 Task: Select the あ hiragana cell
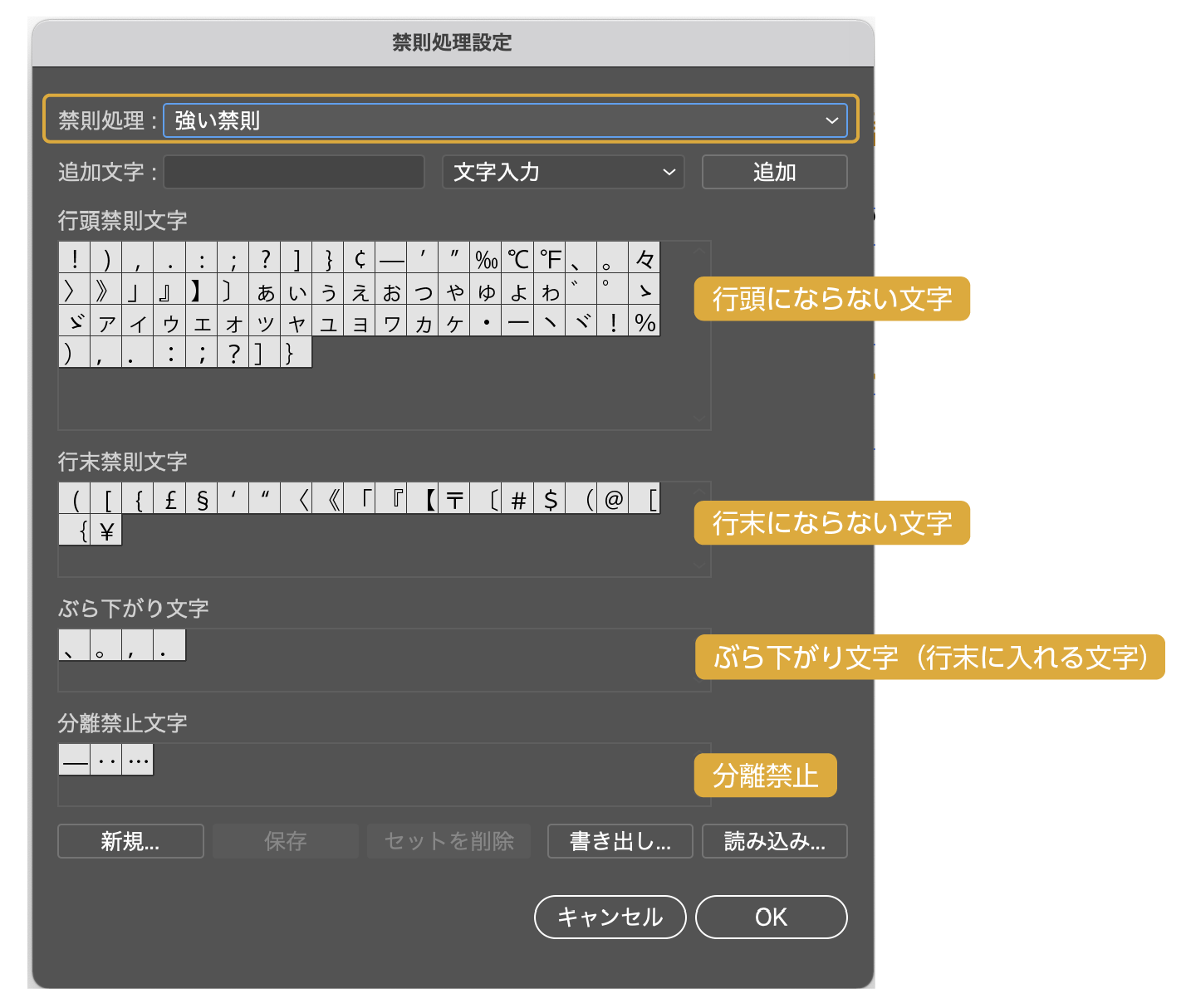(x=265, y=289)
